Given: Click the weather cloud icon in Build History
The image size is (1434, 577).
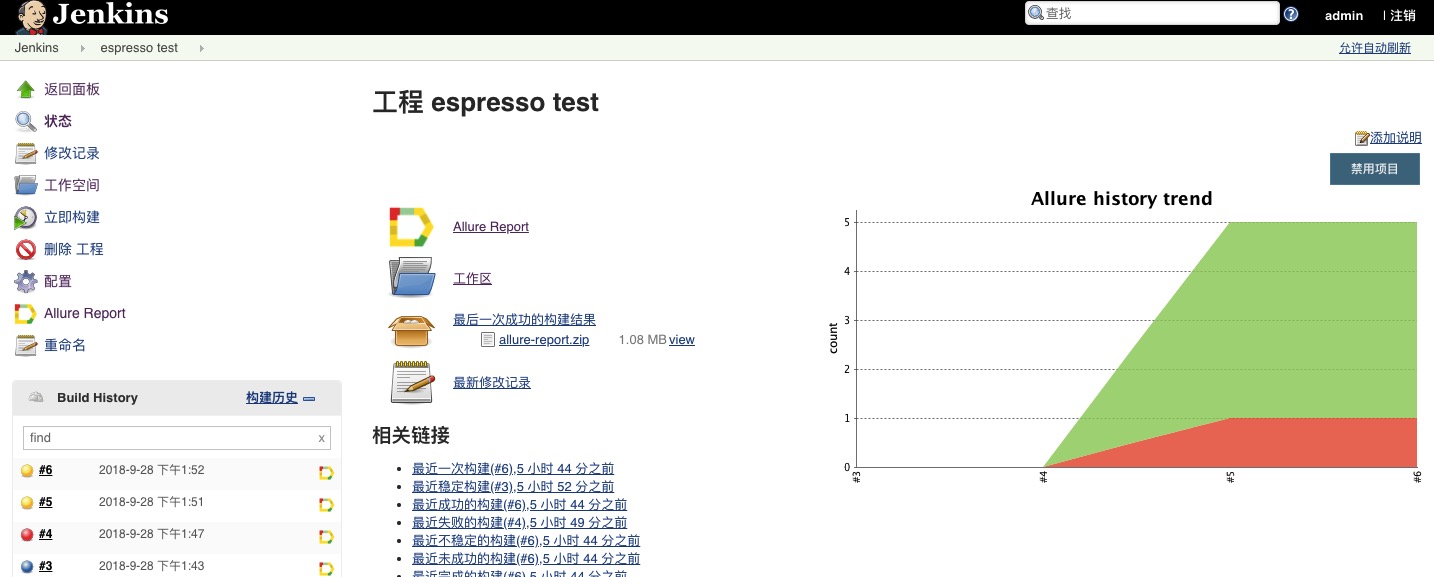Looking at the screenshot, I should (36, 398).
